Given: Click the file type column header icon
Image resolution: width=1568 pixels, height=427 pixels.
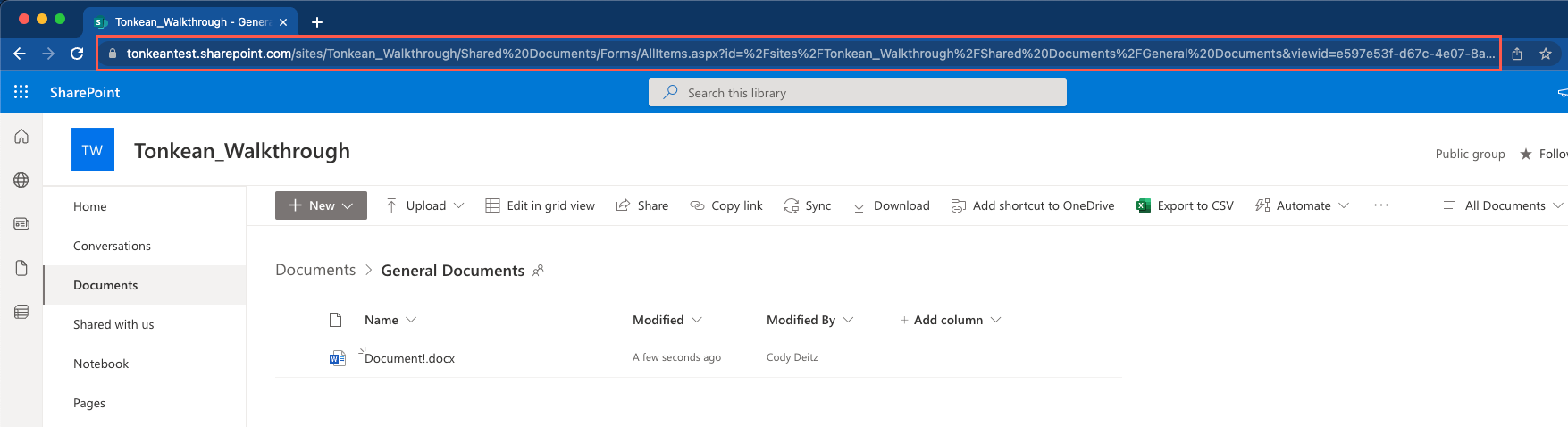Looking at the screenshot, I should tap(336, 320).
